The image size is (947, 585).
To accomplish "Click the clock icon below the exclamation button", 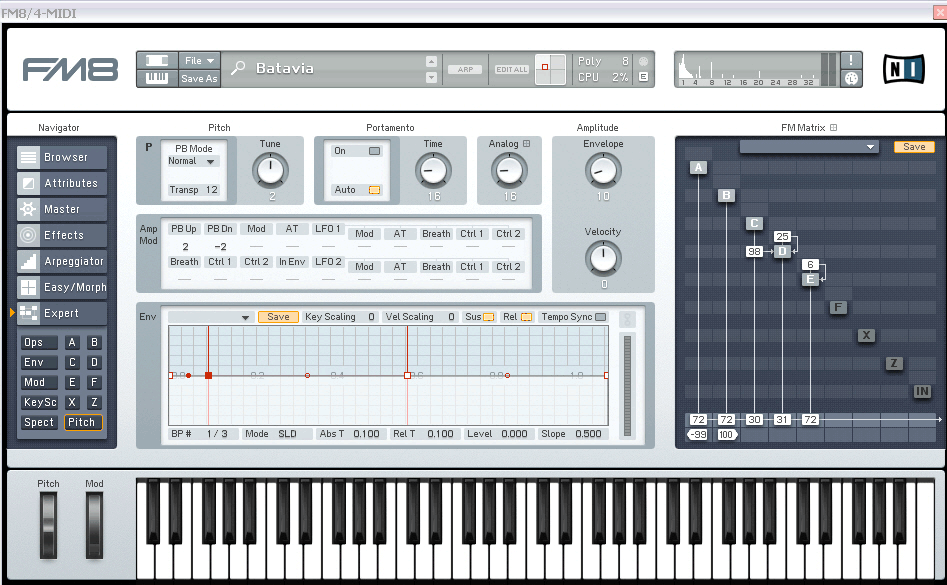I will 851,78.
